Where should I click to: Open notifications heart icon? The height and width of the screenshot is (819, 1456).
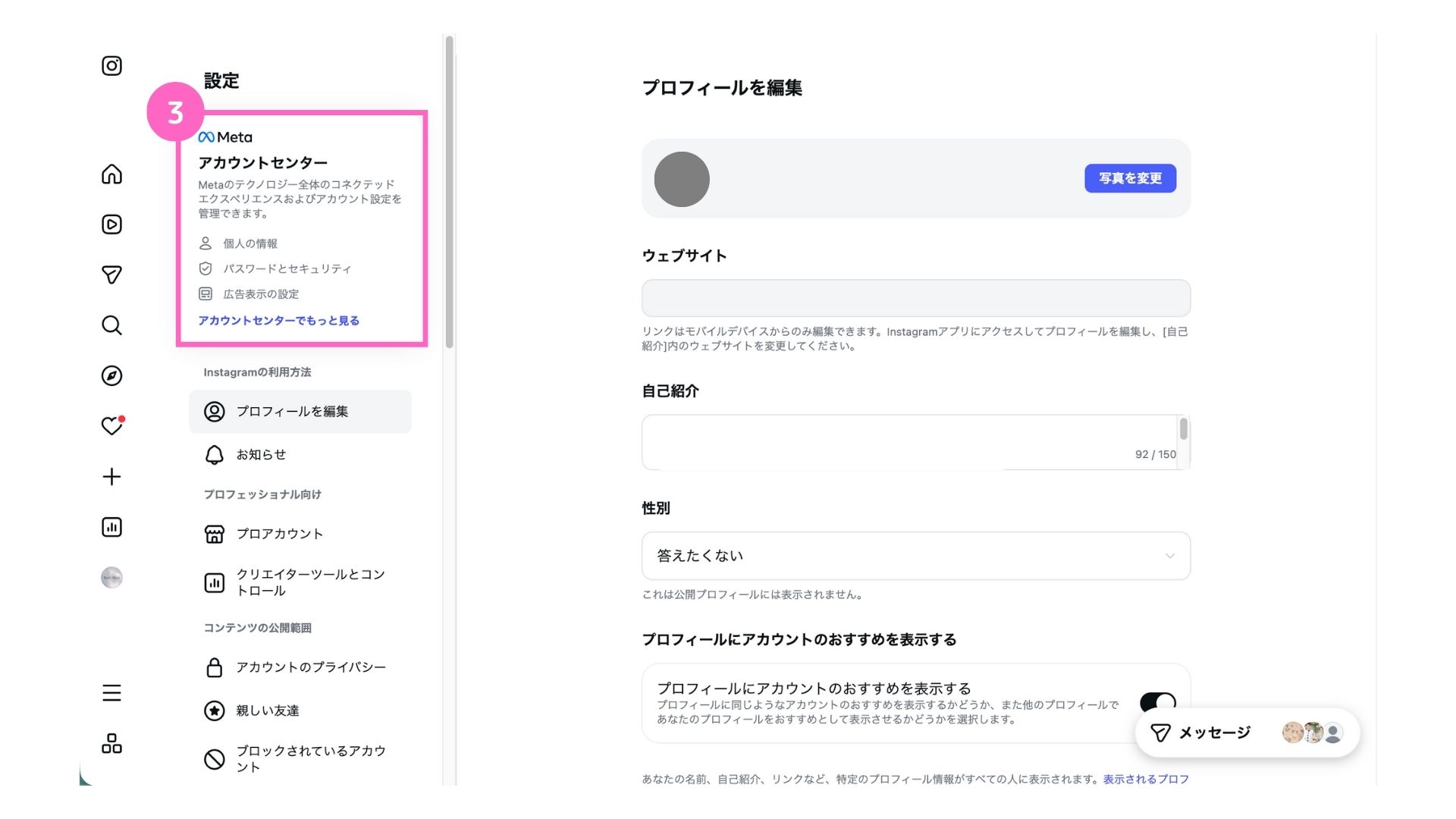pyautogui.click(x=111, y=426)
